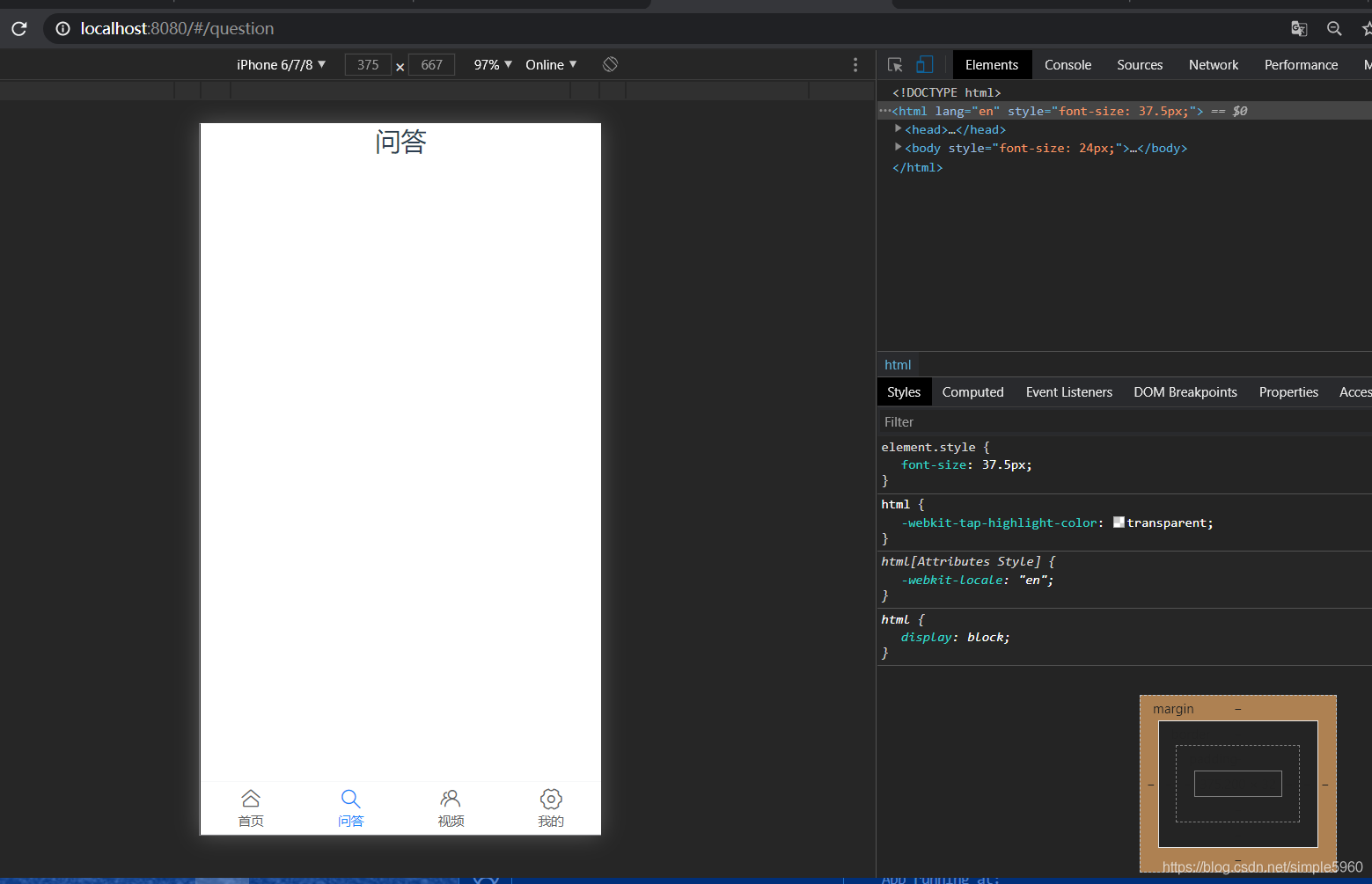Switch to the Console tab

tap(1068, 65)
